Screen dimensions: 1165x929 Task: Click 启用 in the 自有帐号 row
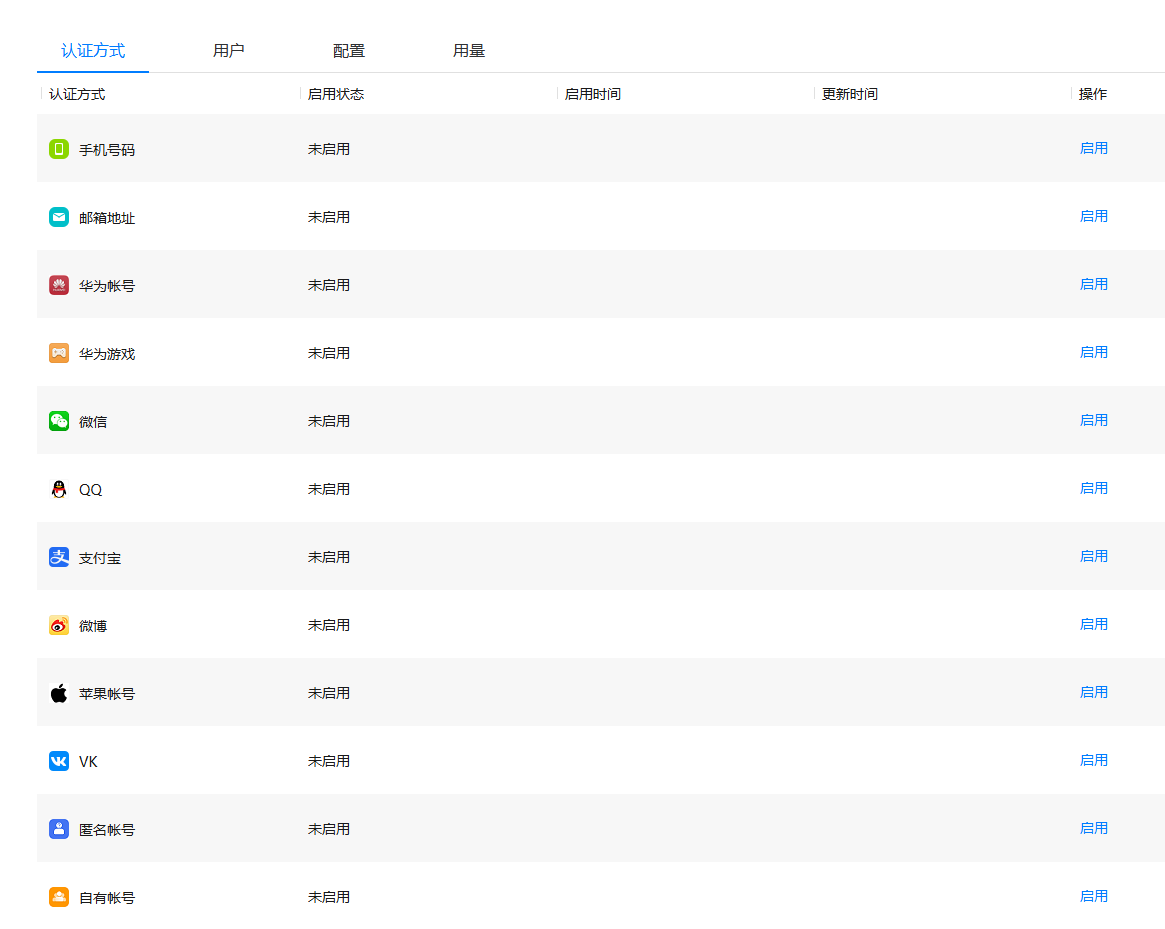[1093, 896]
